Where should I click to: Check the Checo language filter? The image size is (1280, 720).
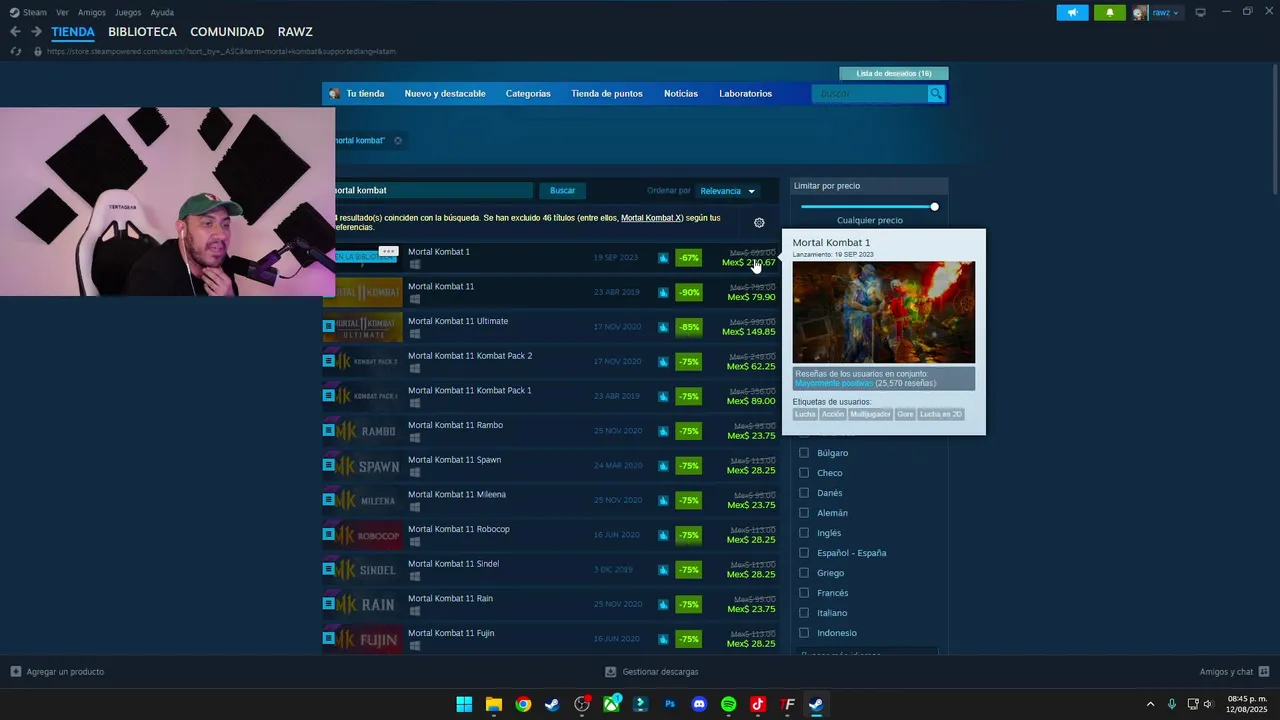tap(804, 473)
